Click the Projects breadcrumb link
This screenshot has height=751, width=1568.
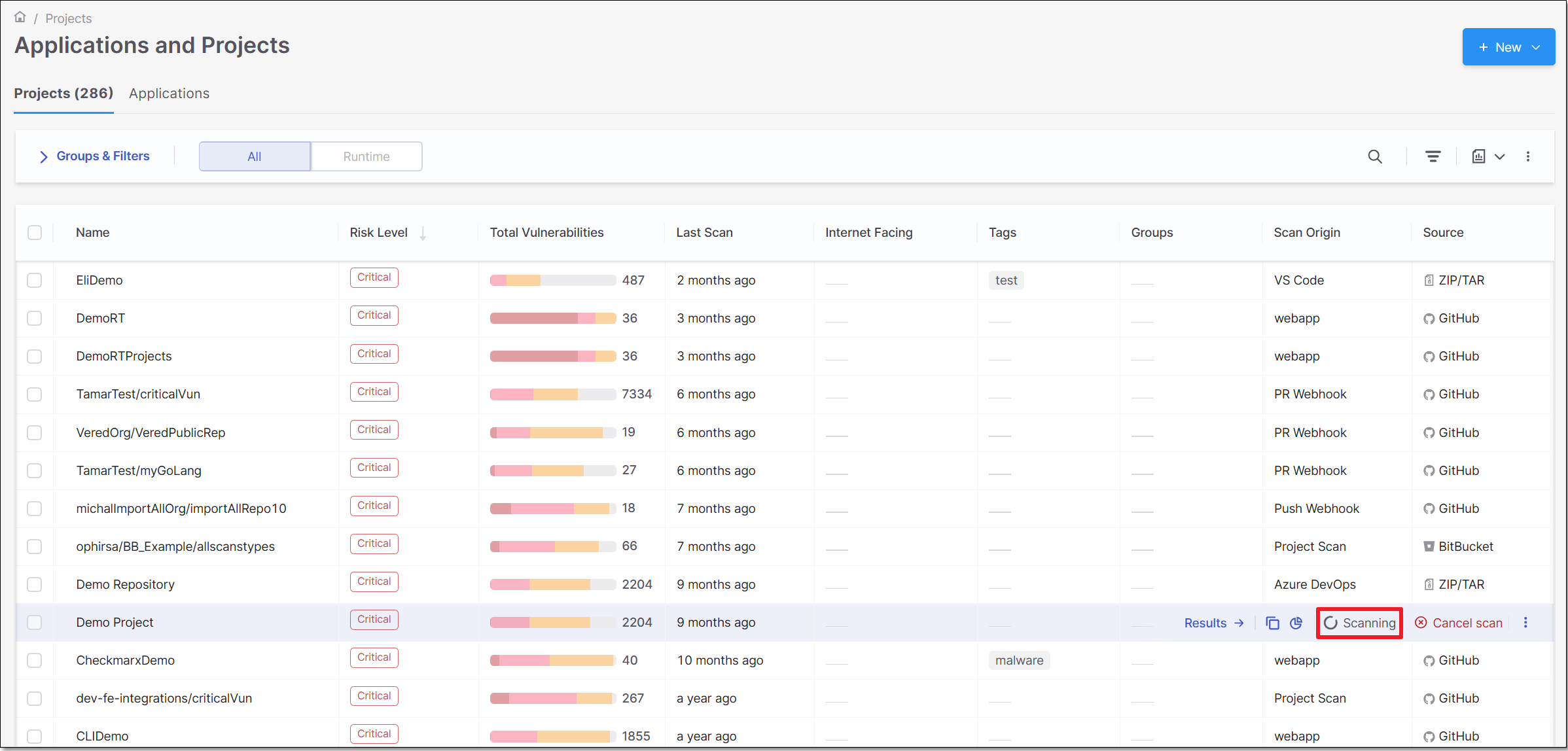pos(69,18)
